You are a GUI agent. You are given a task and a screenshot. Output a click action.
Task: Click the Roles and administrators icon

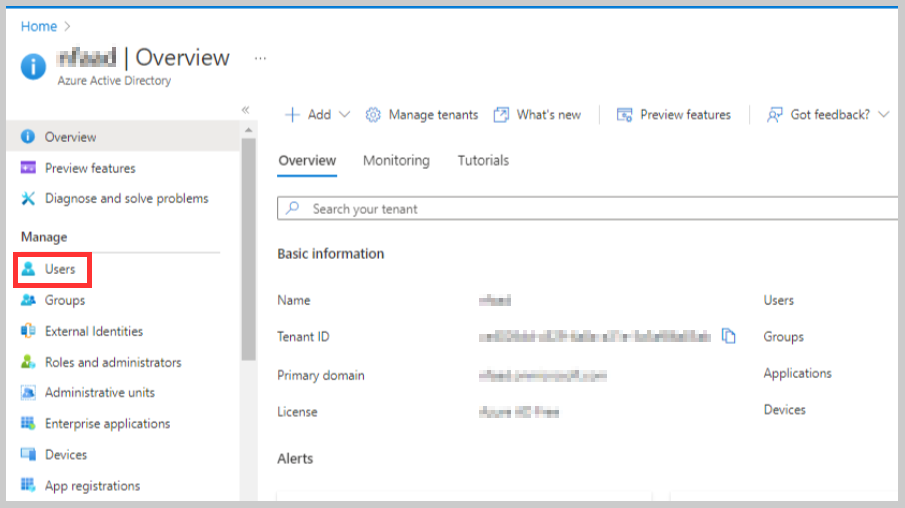point(28,362)
